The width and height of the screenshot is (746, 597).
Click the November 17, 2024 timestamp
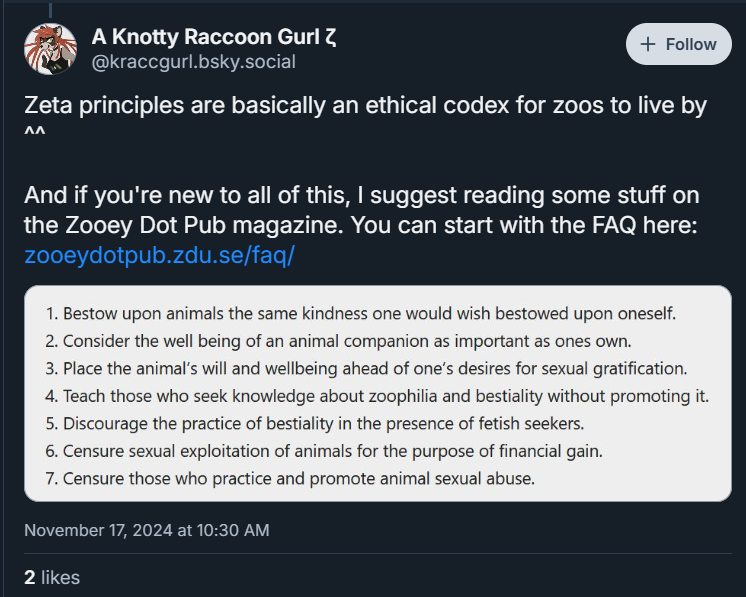tap(146, 530)
